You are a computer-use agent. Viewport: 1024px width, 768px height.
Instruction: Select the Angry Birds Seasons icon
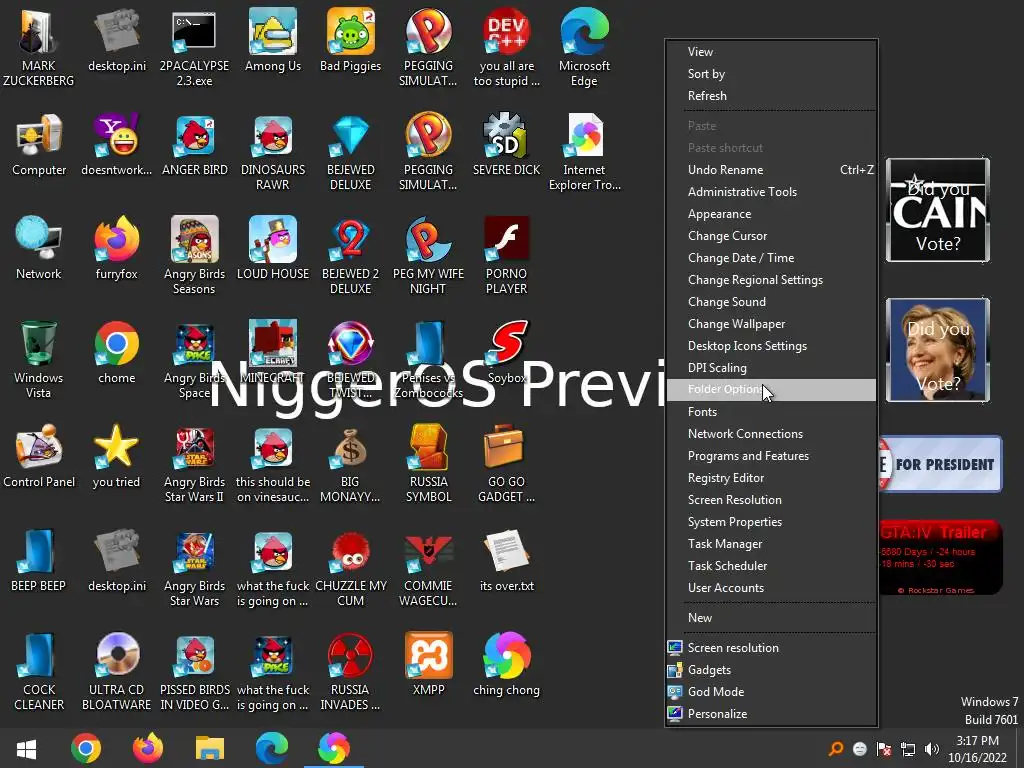pyautogui.click(x=194, y=255)
